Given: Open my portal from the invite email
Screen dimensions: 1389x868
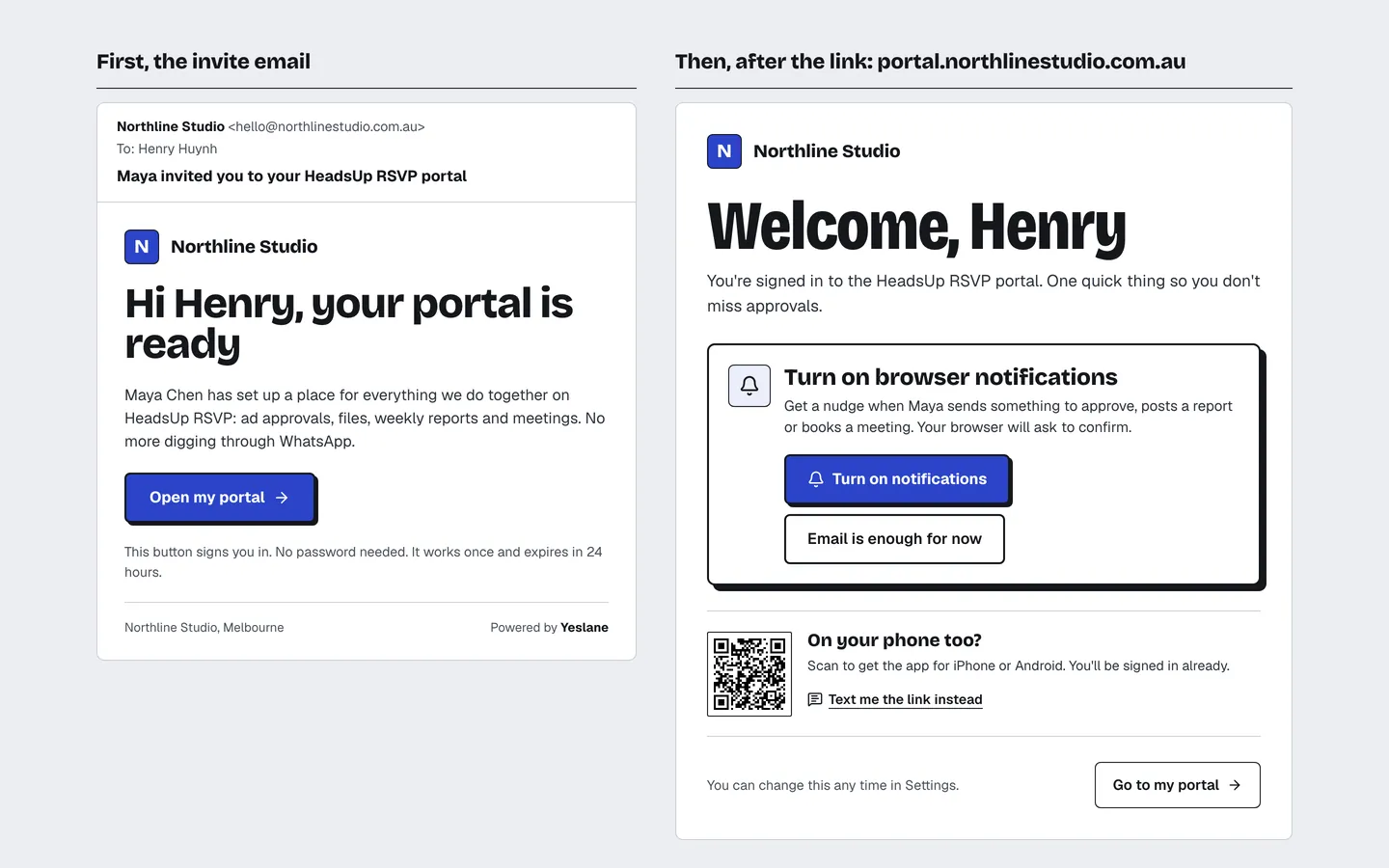Looking at the screenshot, I should (220, 498).
